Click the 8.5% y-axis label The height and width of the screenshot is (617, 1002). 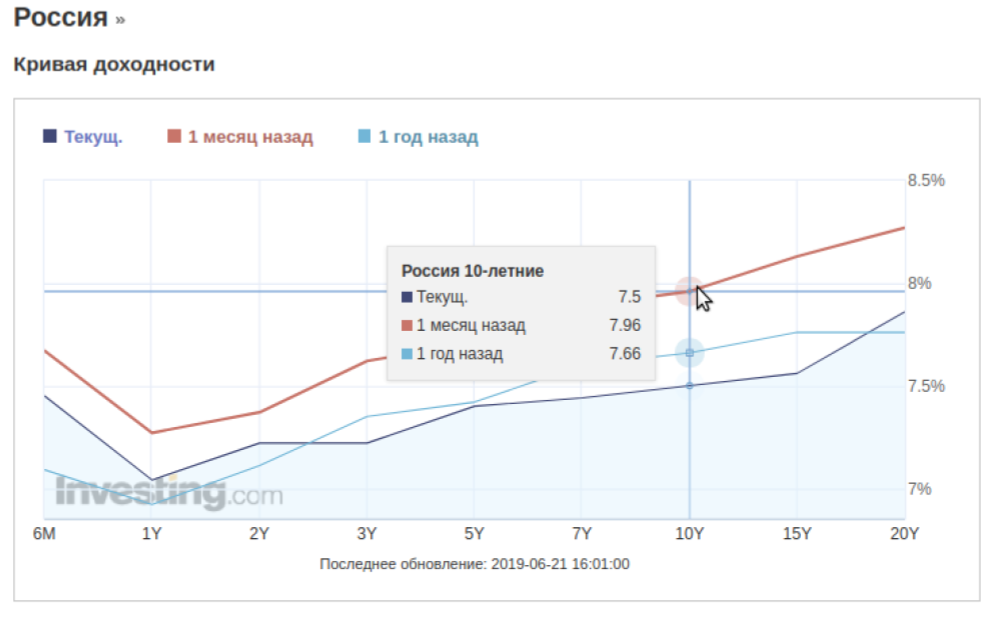point(925,181)
